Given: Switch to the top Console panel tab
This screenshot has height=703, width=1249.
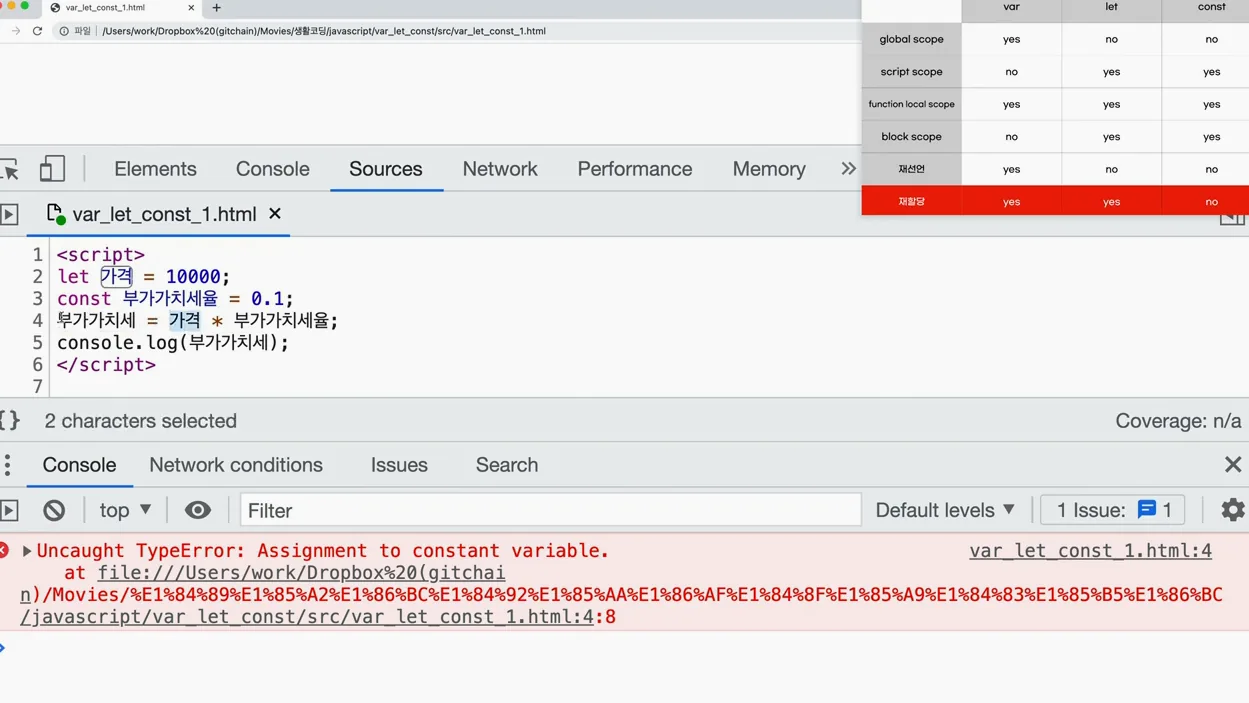Looking at the screenshot, I should click(272, 169).
